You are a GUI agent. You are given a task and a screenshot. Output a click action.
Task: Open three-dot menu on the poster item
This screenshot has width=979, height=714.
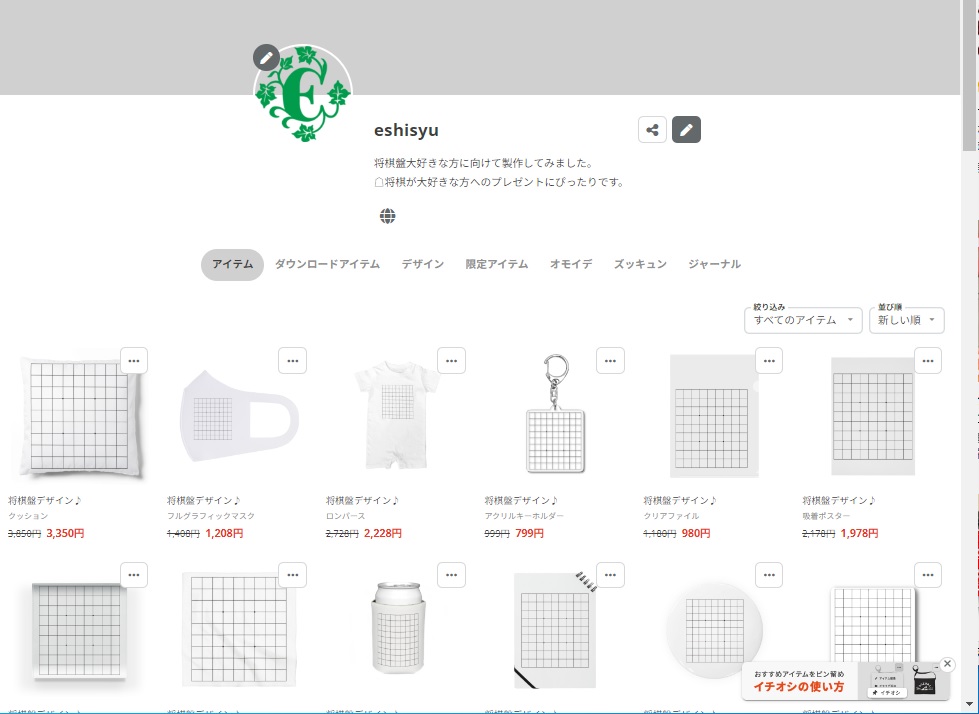(928, 361)
